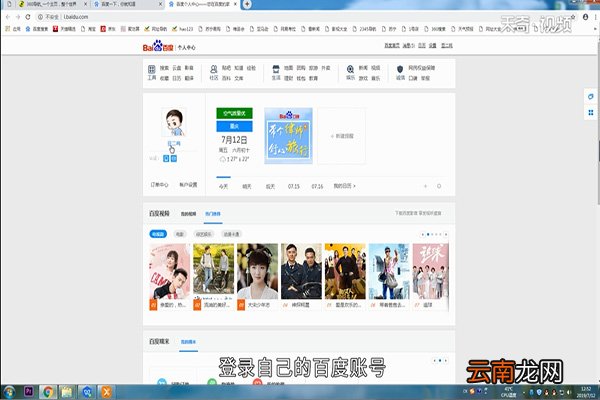
Task: Open 订单中心 under the profile
Action: tap(159, 185)
